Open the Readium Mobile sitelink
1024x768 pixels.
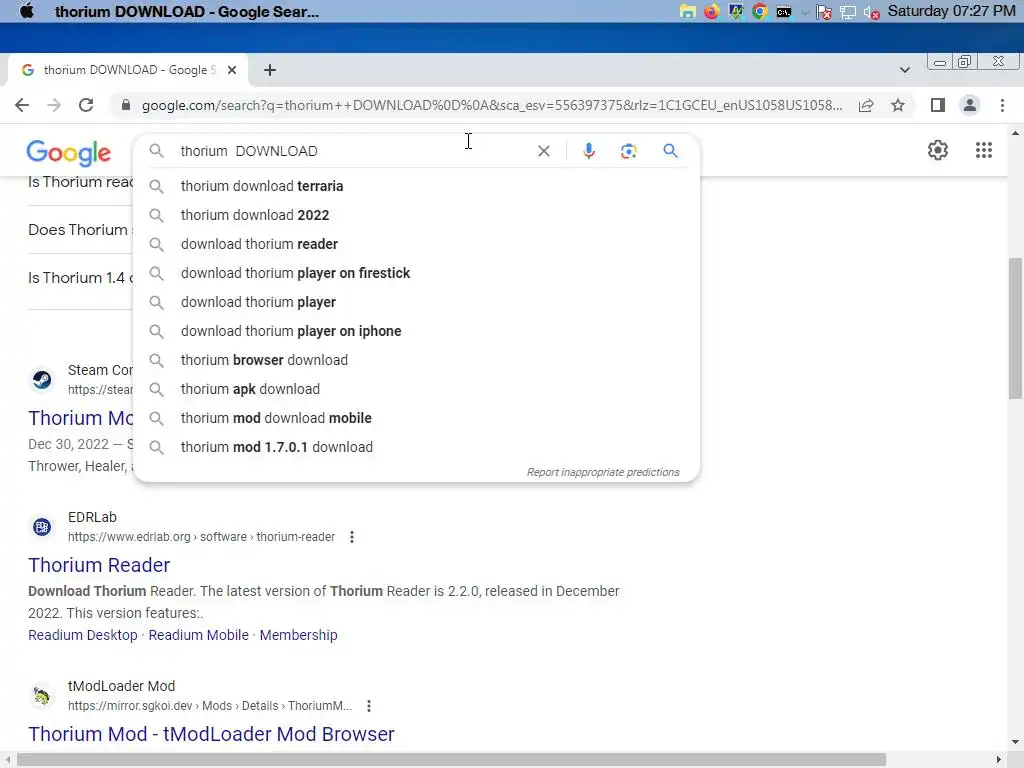pyautogui.click(x=199, y=635)
